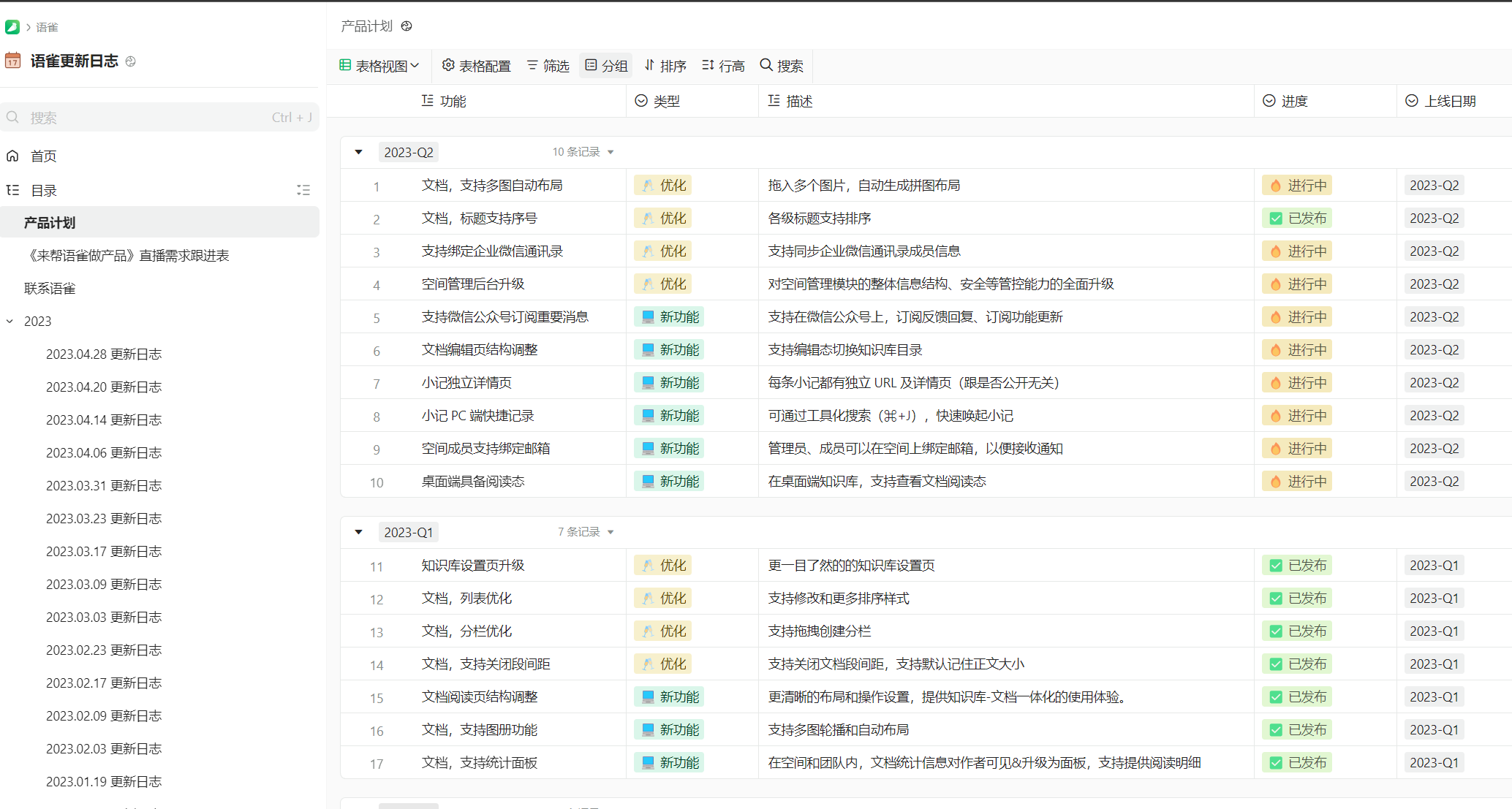Open the 筛选 filter tool
Screen dimensions: 1512x809
[x=548, y=66]
